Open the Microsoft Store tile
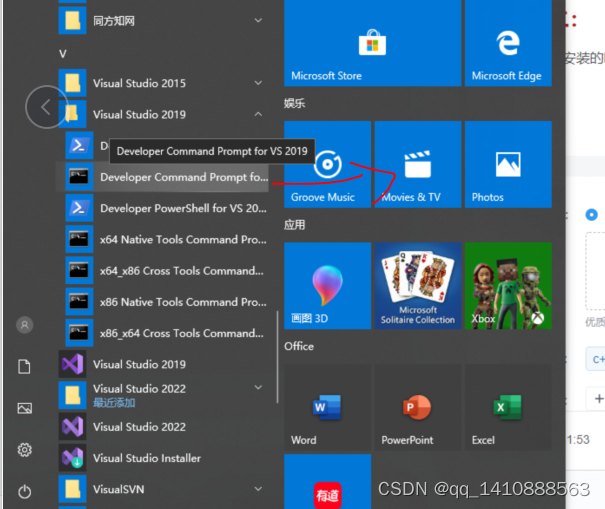 pos(372,42)
